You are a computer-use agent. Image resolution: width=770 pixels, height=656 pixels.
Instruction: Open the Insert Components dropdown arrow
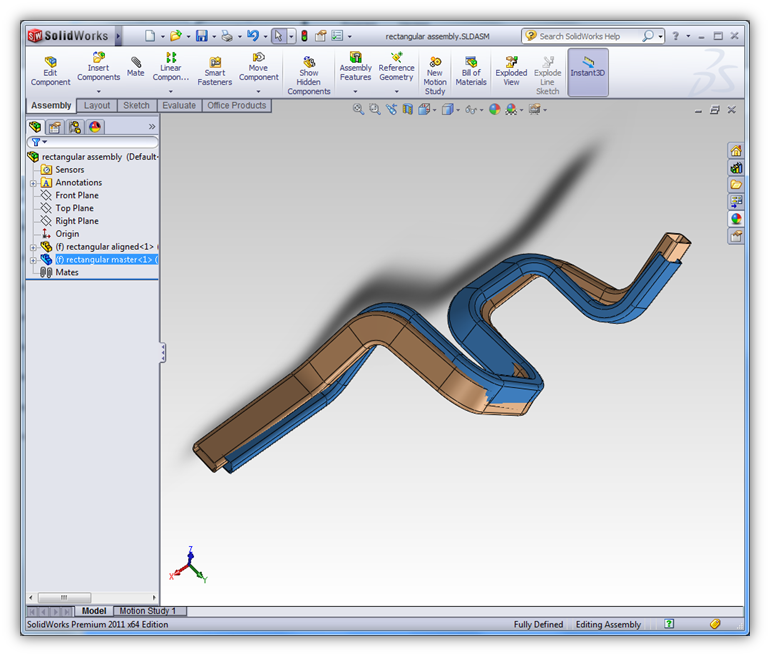coord(98,91)
